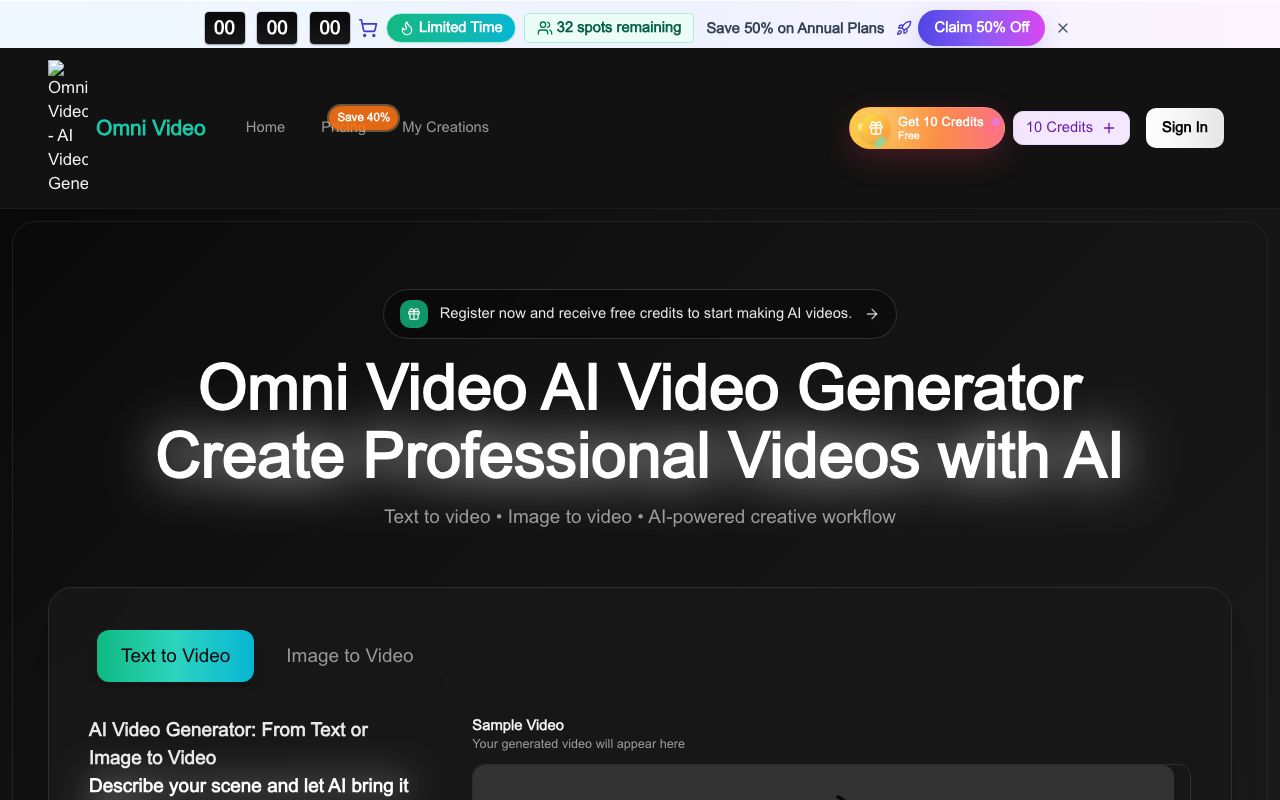The height and width of the screenshot is (800, 1280).
Task: Click the Omni Video logo image
Action: (x=68, y=127)
